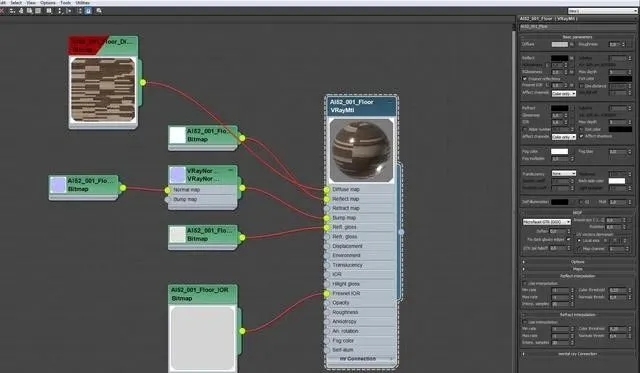
Task: Open the Tools menu
Action: [65, 2]
